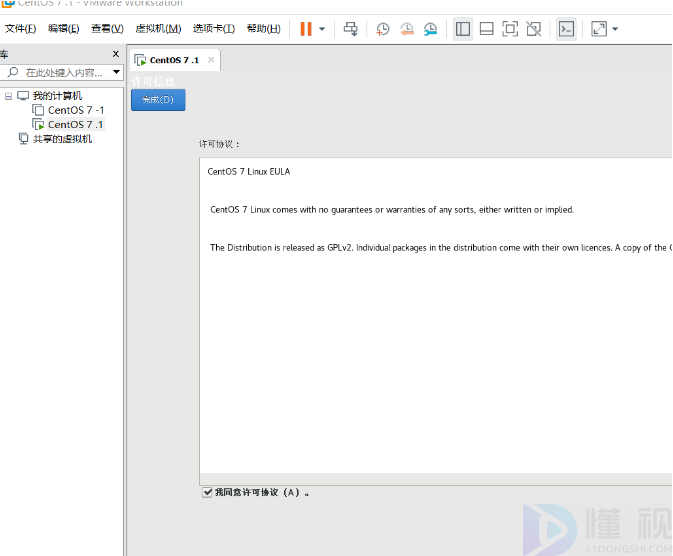Click the Take Snapshot clock icon

[x=383, y=29]
